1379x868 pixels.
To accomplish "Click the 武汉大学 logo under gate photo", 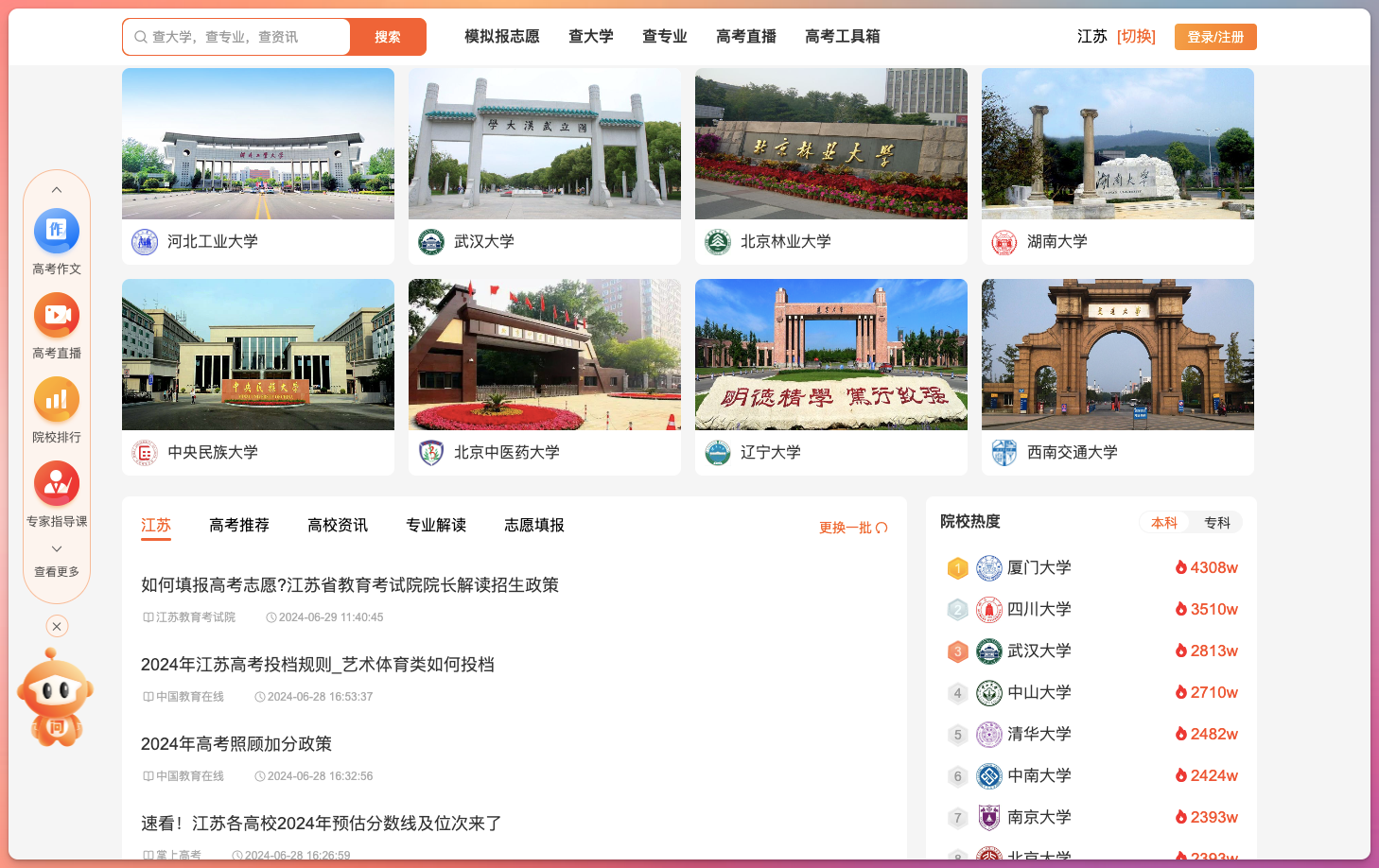I will pos(431,242).
